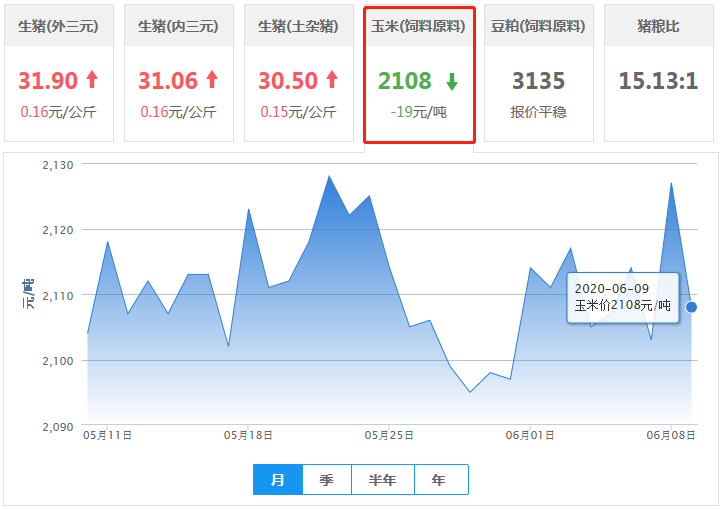Switch to the 豆粕(饲料原料) card
725x509 pixels.
click(x=538, y=26)
